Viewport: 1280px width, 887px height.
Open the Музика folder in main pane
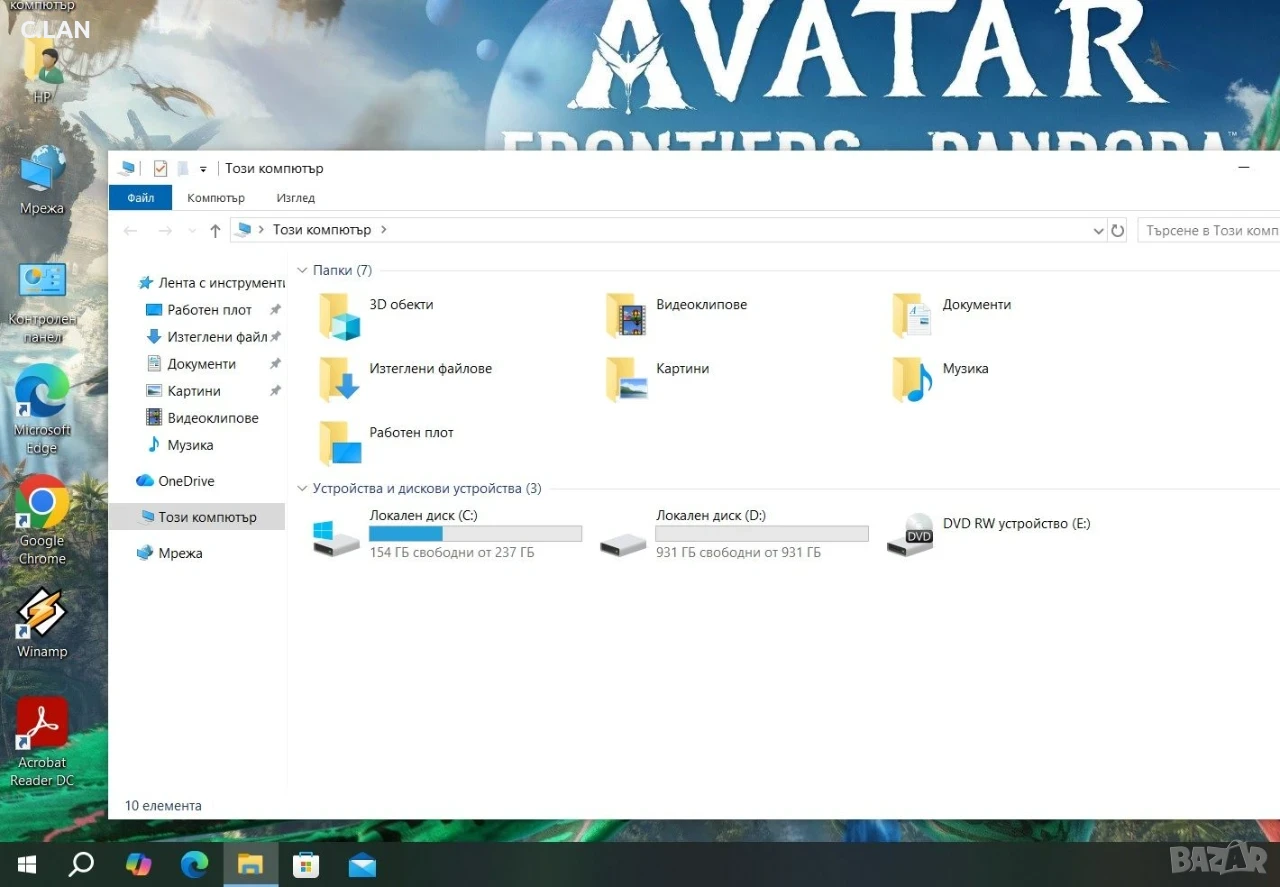tap(941, 379)
